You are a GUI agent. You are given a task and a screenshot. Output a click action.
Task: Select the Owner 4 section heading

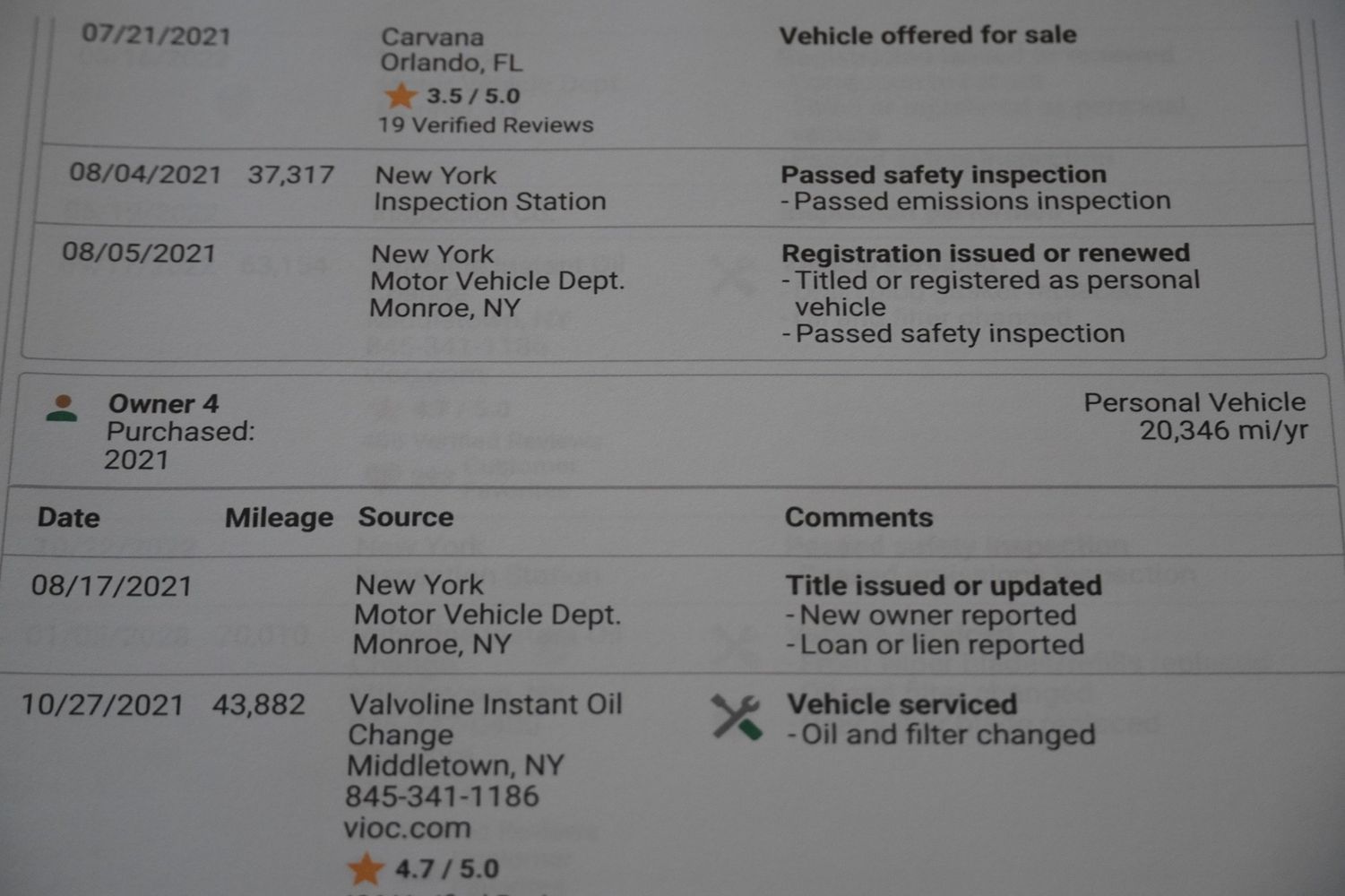click(x=163, y=404)
